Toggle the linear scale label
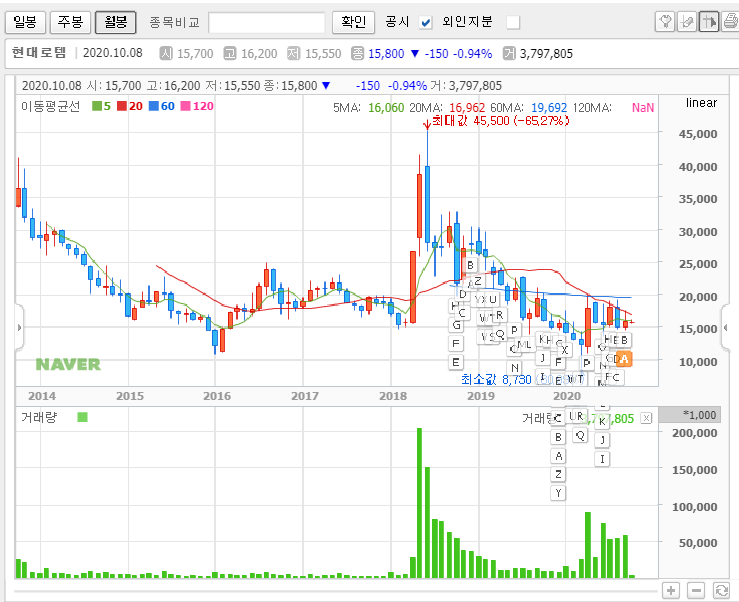Viewport: 739px width, 602px height. (x=701, y=103)
